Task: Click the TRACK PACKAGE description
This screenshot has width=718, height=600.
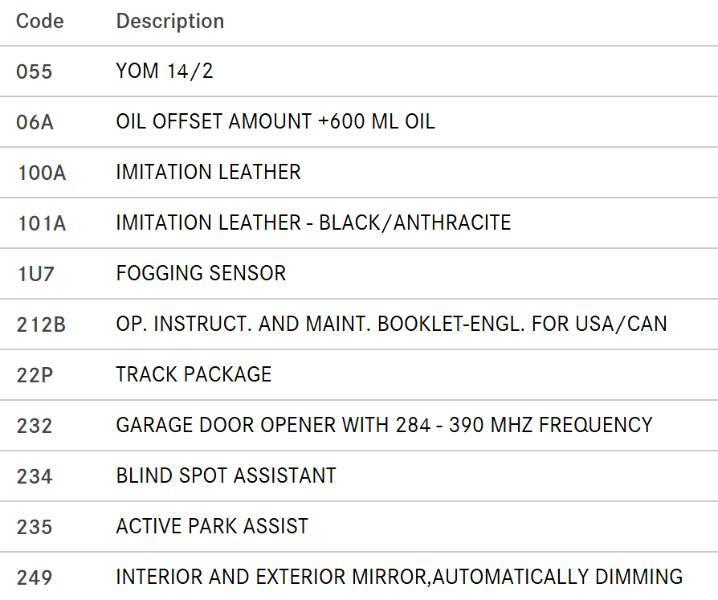Action: point(194,374)
